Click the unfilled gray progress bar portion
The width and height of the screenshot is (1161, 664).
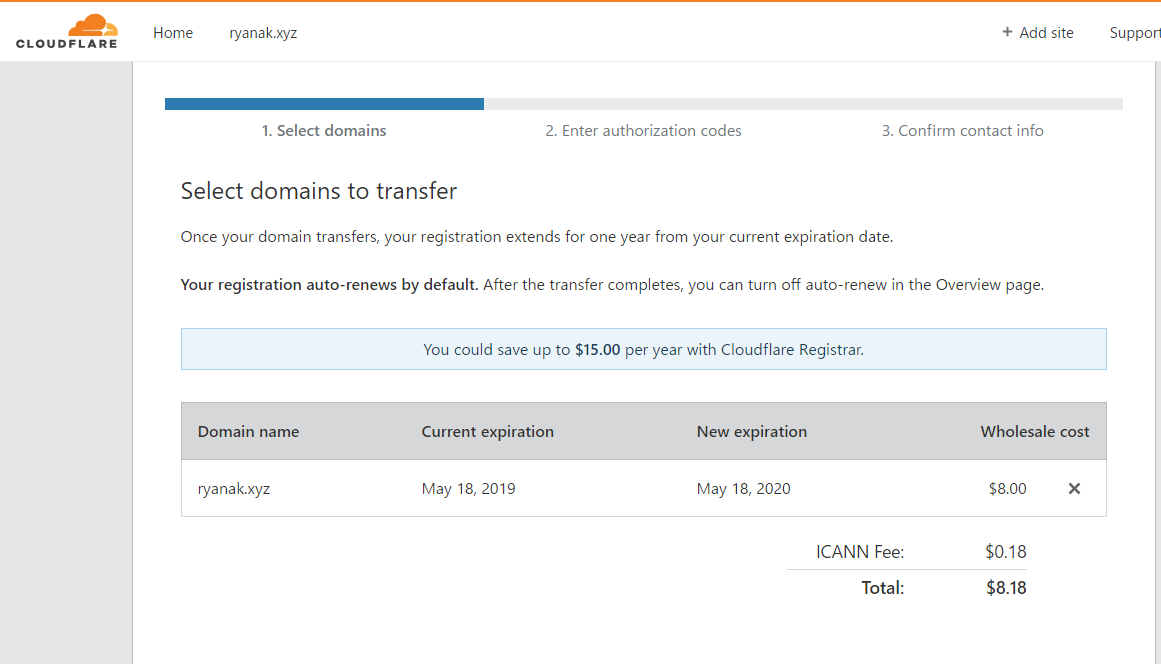(803, 104)
